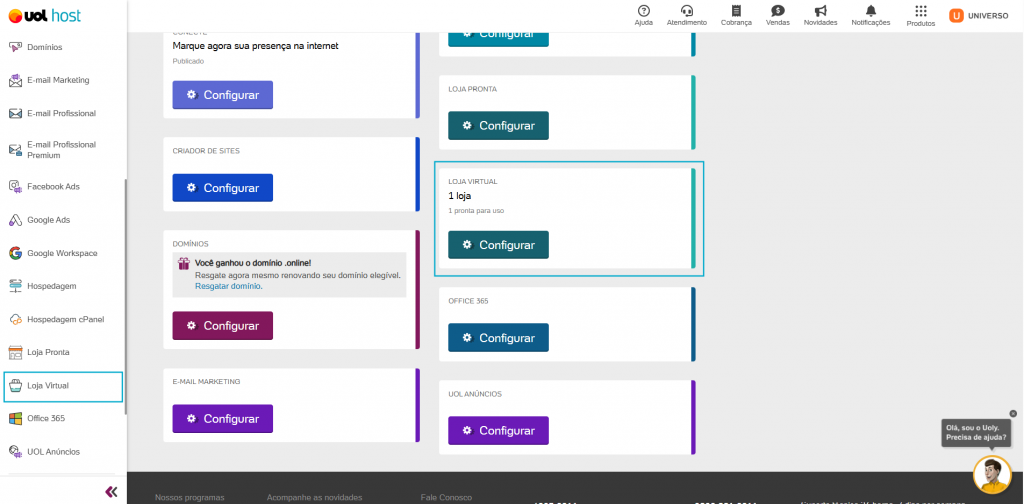
Task: Configure the Marque agora sua presença card
Action: 223,95
